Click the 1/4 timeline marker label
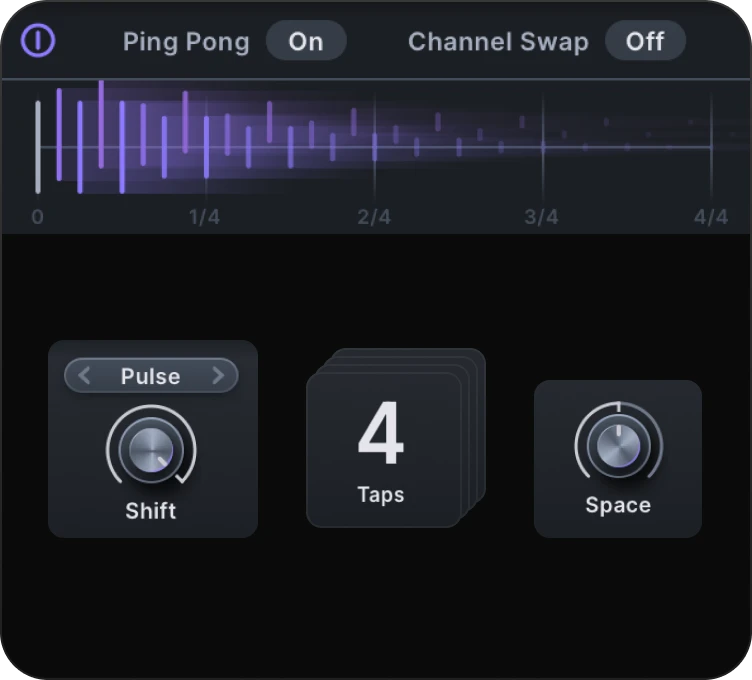752x680 pixels. (x=205, y=217)
